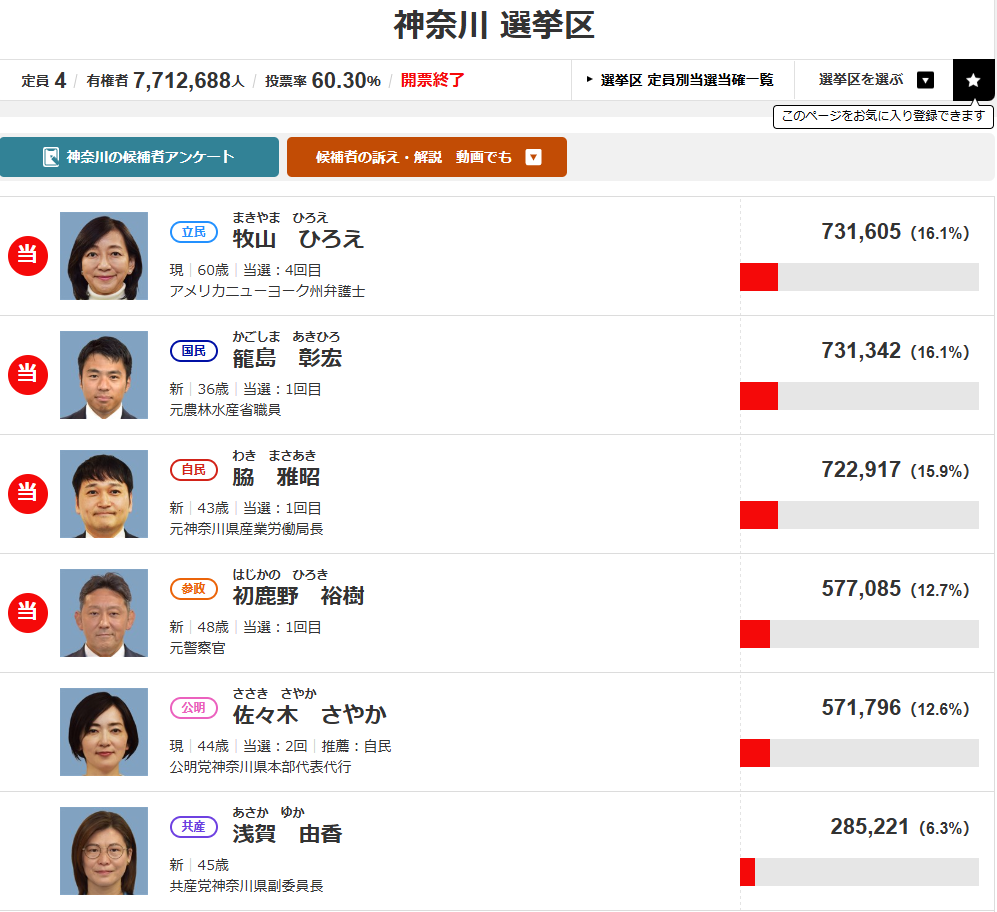Open the 選挙区を選ぶ dropdown

pos(925,80)
